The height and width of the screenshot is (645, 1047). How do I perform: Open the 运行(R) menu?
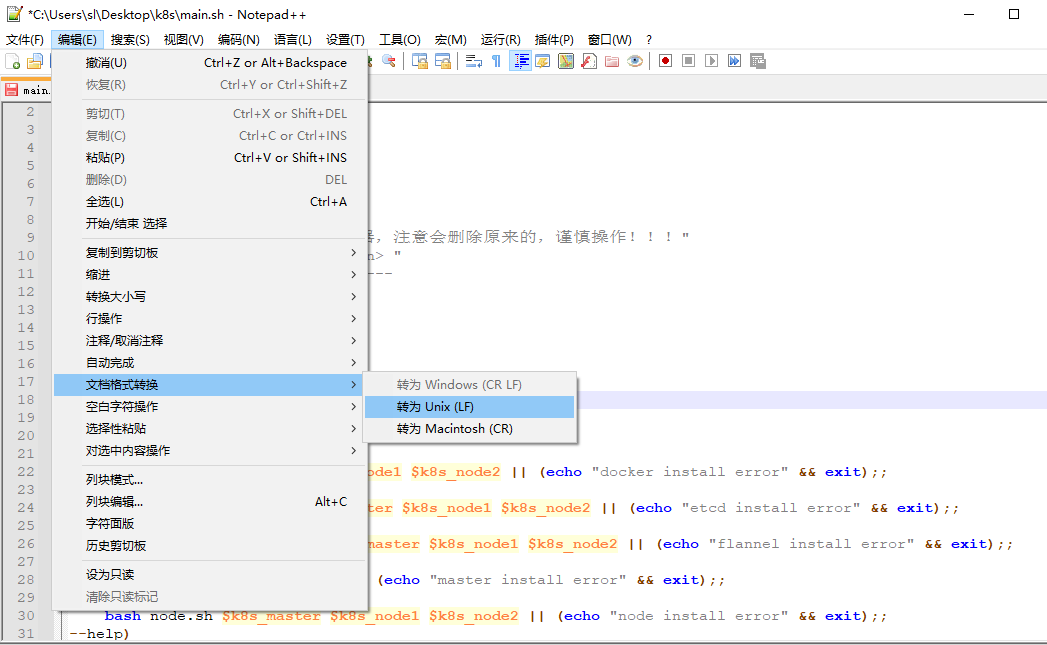pyautogui.click(x=500, y=40)
